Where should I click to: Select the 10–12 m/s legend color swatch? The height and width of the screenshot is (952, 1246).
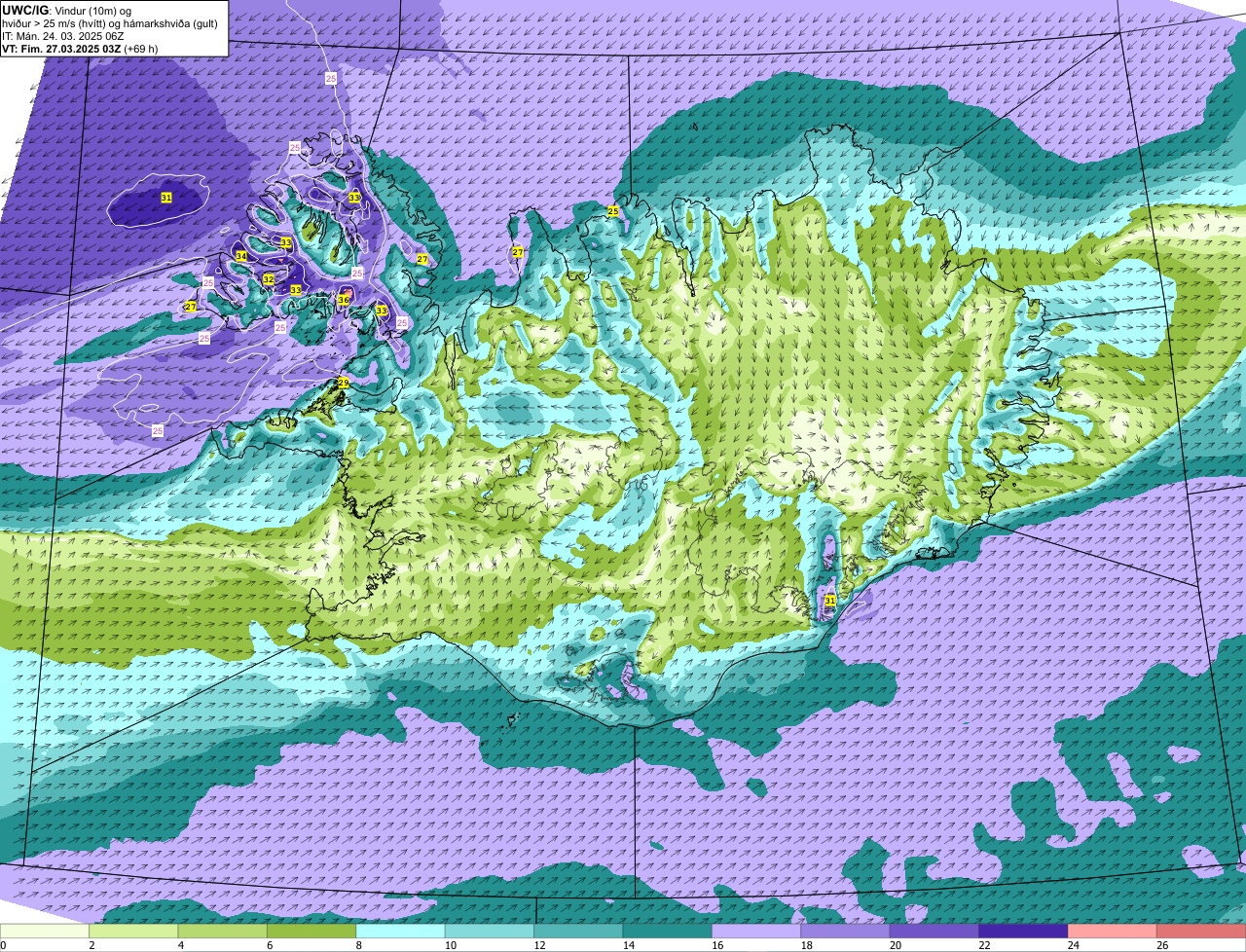[490, 931]
